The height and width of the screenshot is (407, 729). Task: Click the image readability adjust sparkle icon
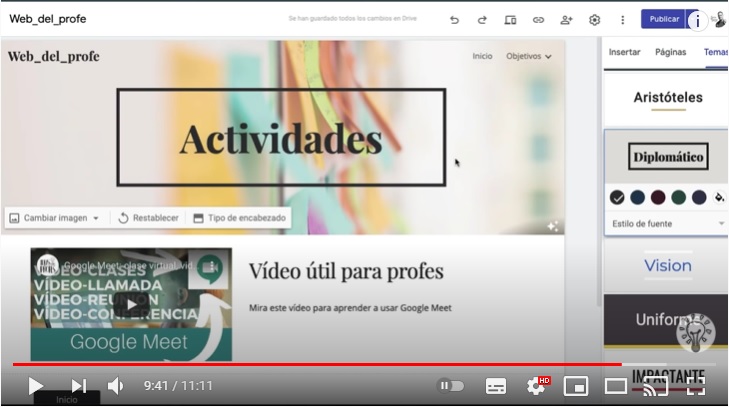click(553, 226)
